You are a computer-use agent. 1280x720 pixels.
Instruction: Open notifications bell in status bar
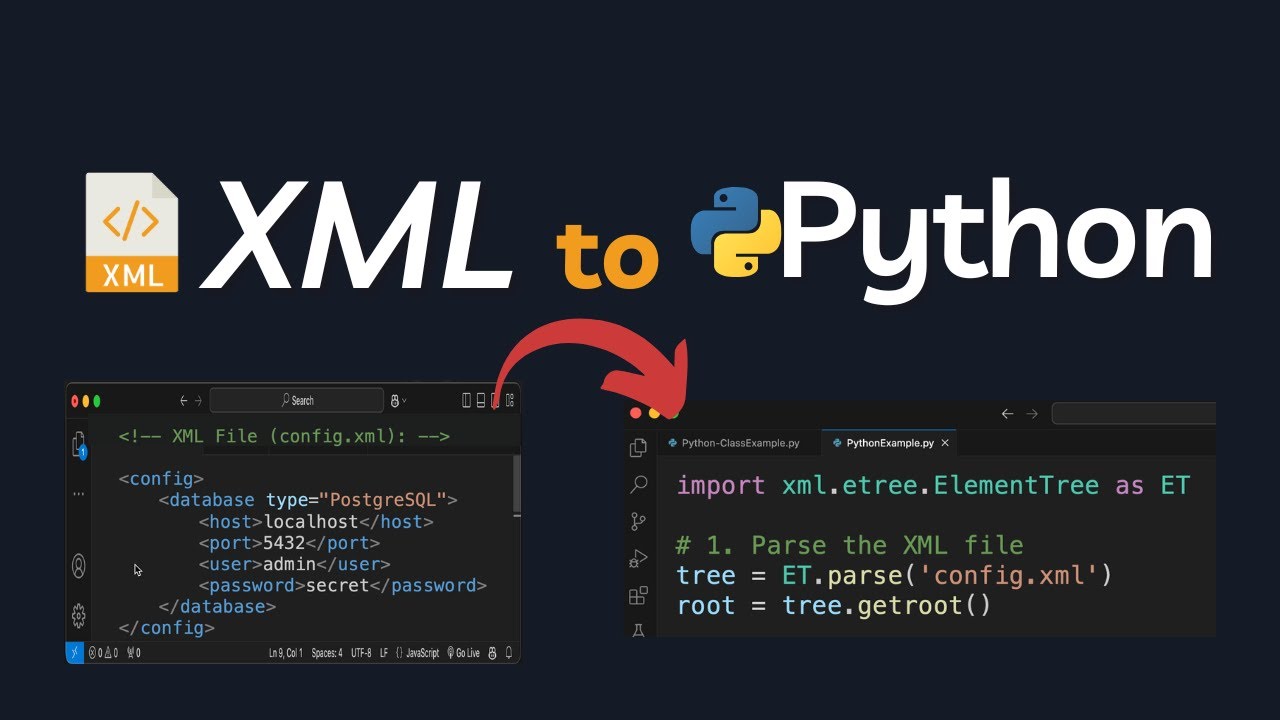tap(509, 653)
